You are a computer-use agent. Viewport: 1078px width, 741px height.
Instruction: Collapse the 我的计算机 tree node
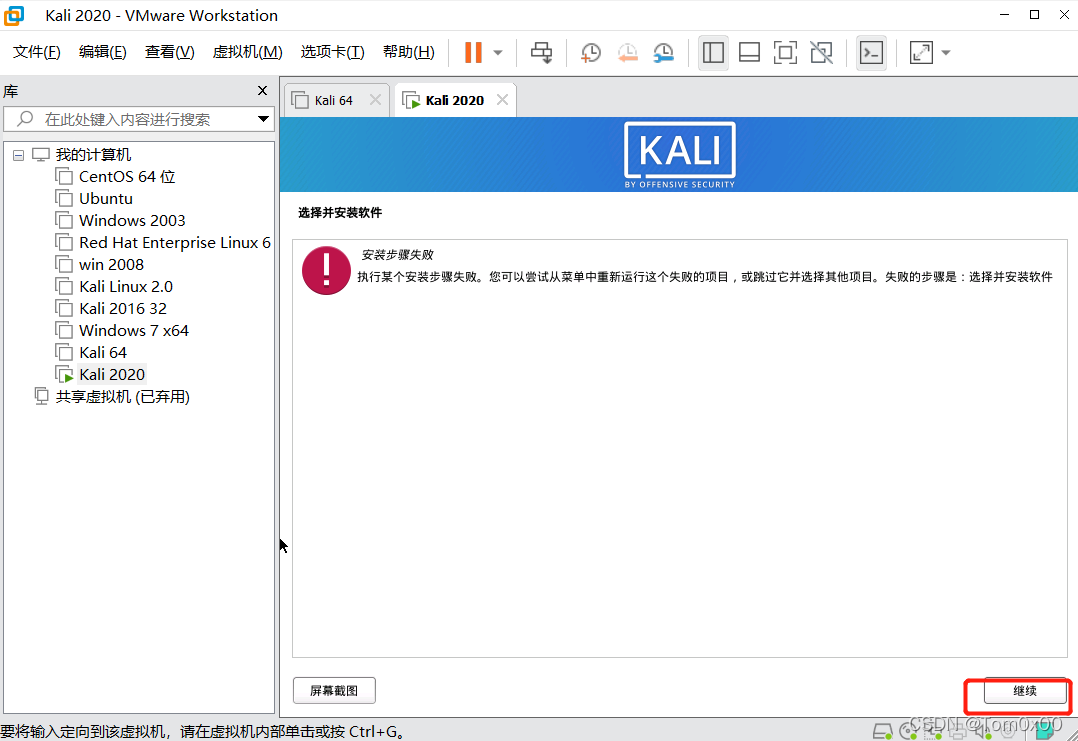pyautogui.click(x=19, y=155)
